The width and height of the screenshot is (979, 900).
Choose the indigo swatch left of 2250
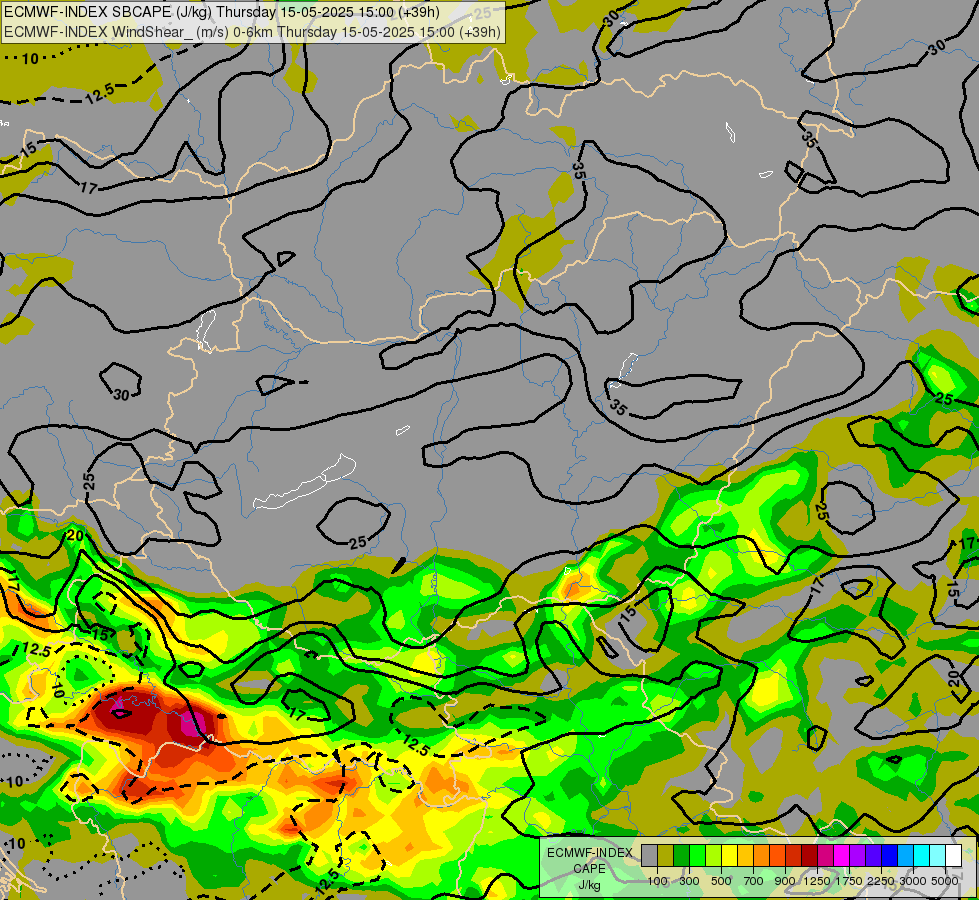point(873,855)
